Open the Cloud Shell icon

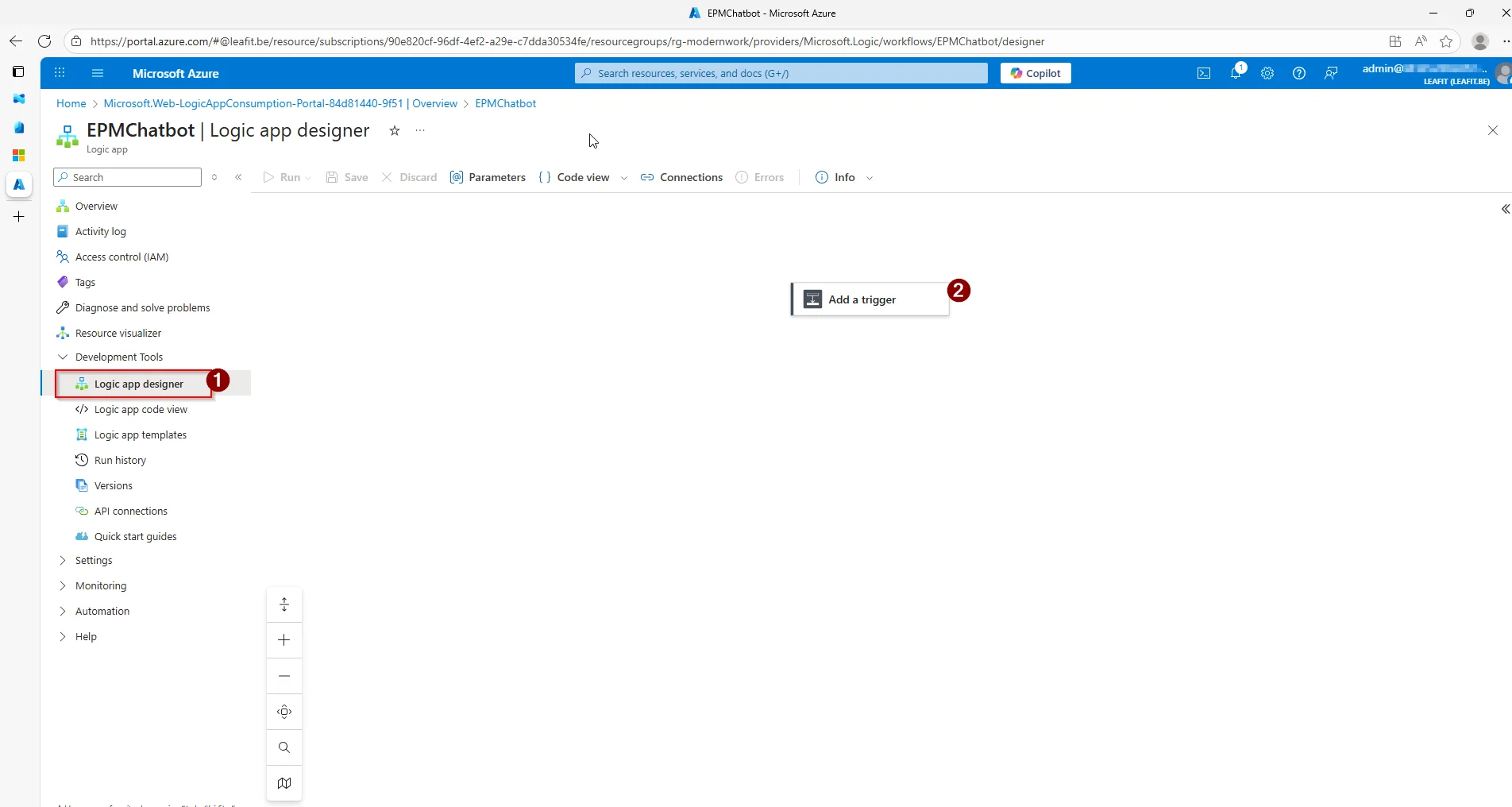(x=1204, y=73)
